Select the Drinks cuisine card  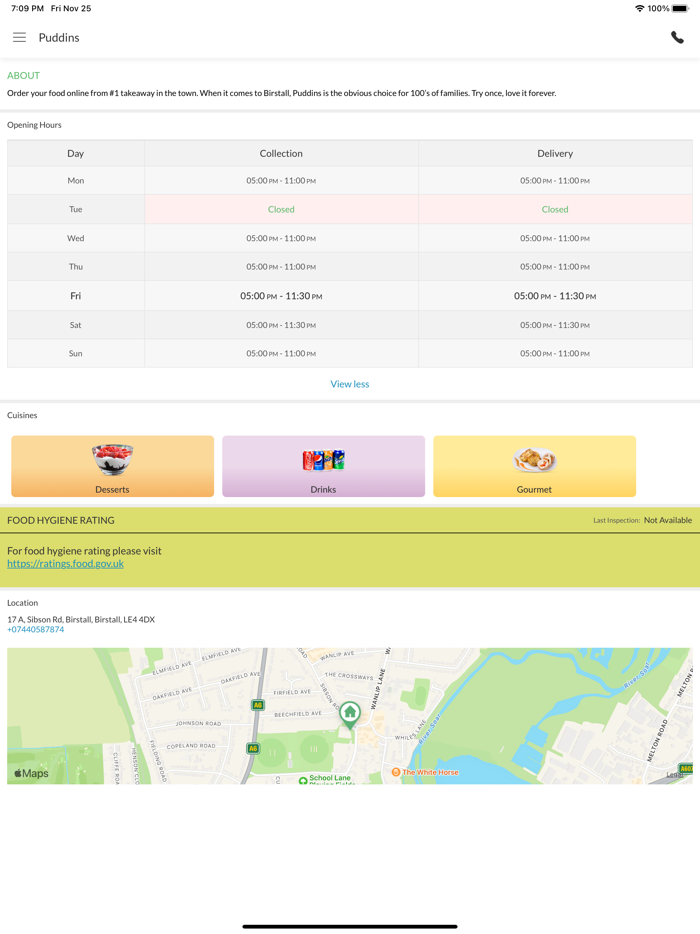pyautogui.click(x=323, y=466)
